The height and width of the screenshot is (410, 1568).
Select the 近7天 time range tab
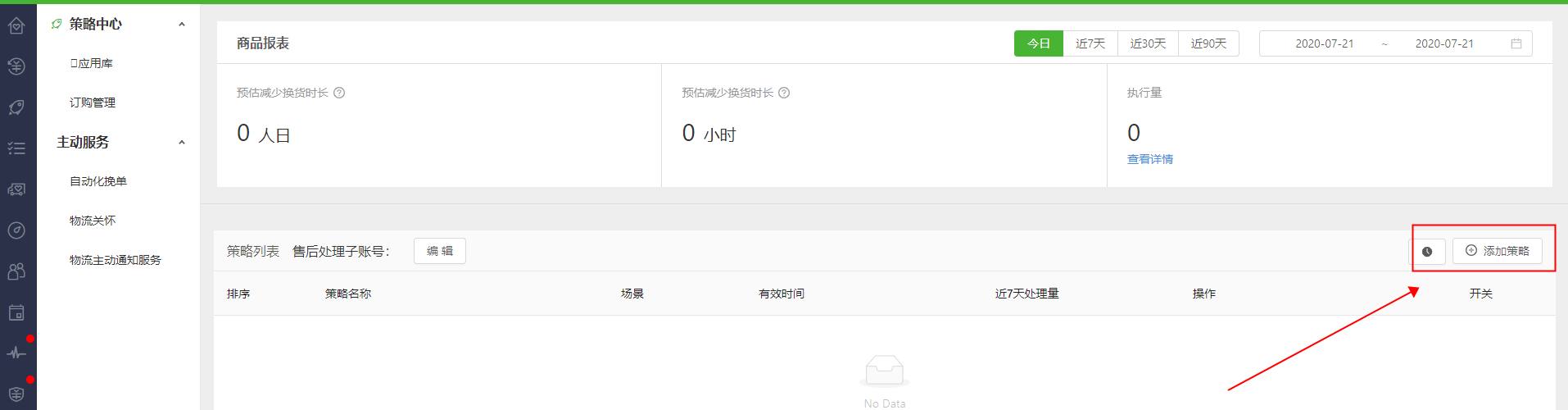(1090, 43)
